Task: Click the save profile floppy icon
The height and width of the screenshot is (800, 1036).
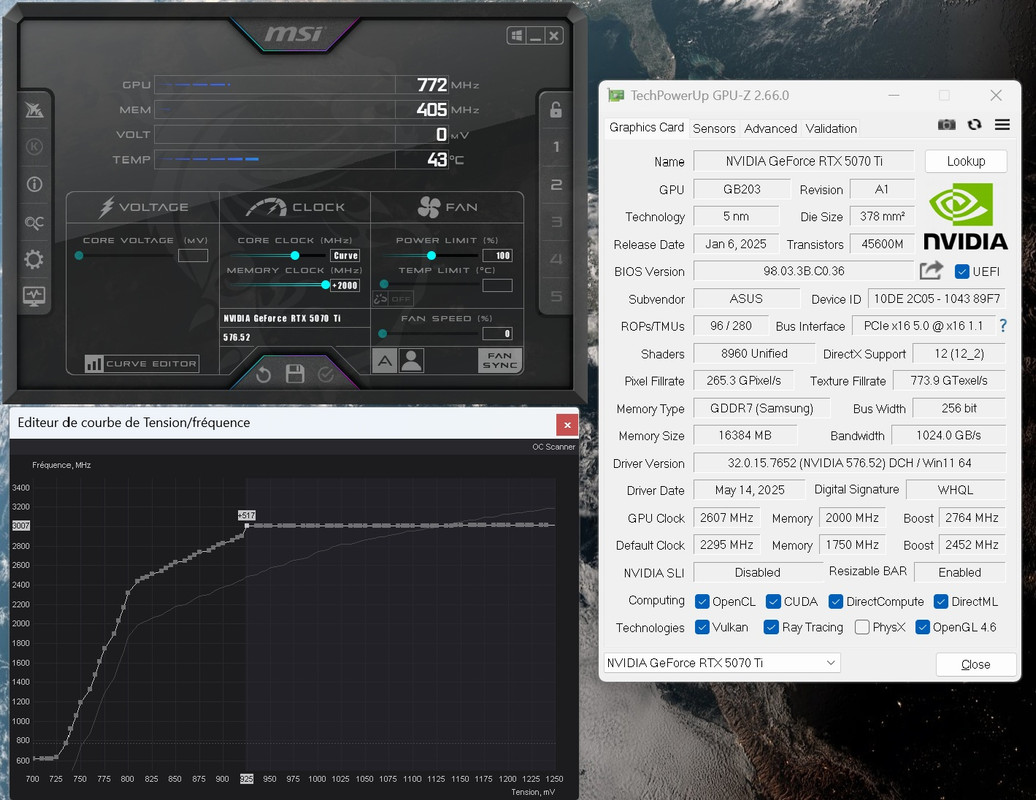Action: (x=295, y=374)
